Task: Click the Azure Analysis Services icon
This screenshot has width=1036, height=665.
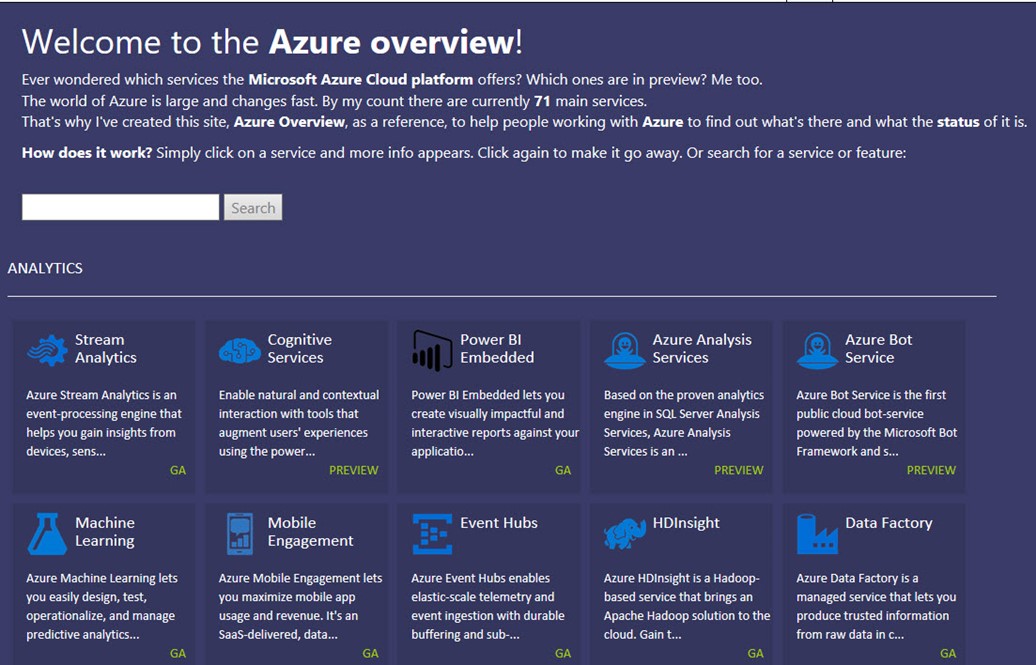Action: [625, 350]
